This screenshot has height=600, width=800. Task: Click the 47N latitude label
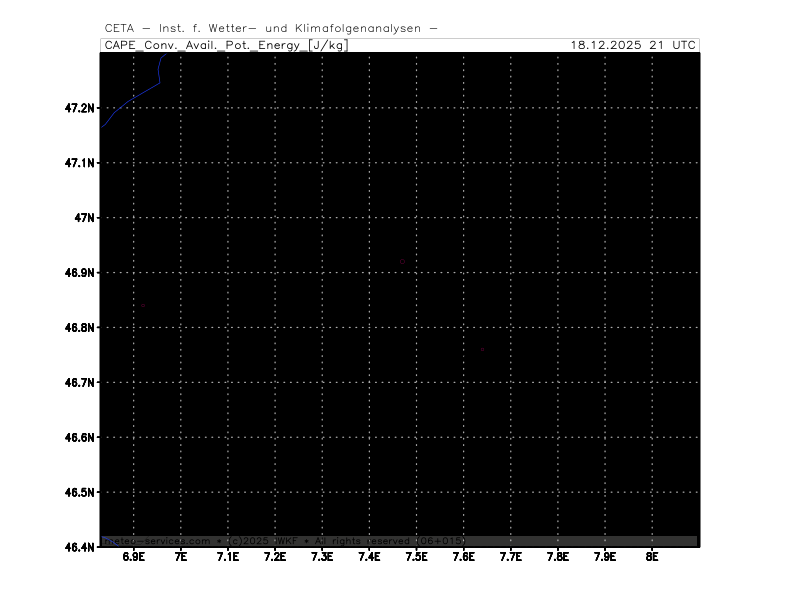pos(84,218)
